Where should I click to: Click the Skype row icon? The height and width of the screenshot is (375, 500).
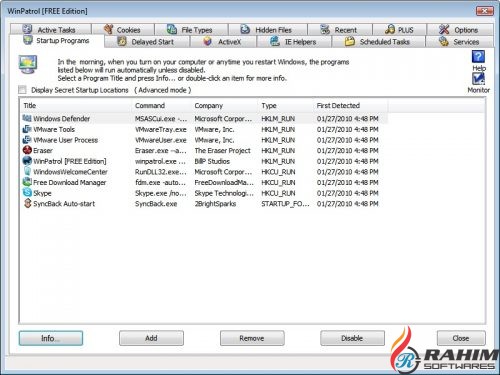27,193
